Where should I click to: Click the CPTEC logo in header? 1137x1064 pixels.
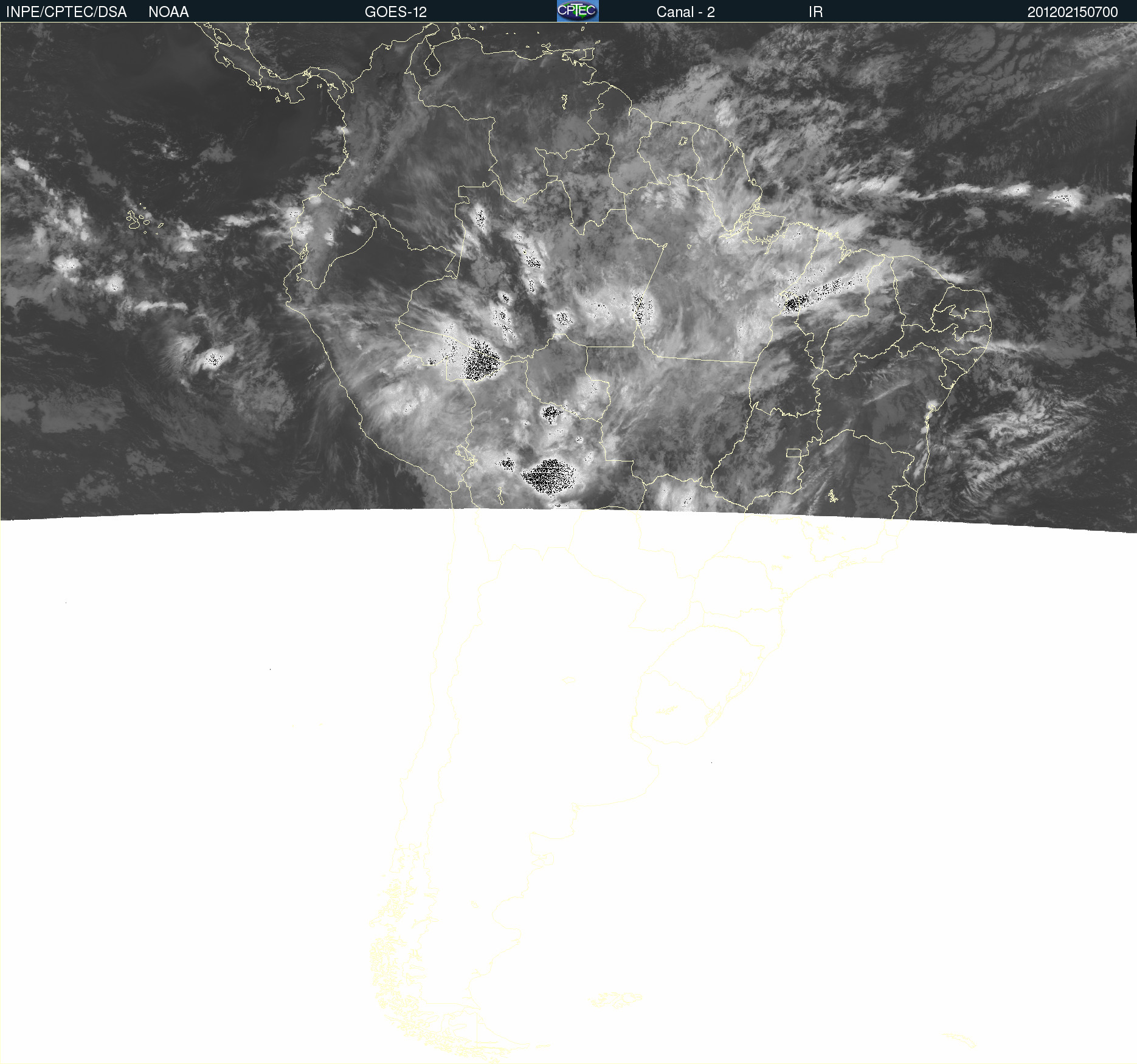(x=578, y=11)
